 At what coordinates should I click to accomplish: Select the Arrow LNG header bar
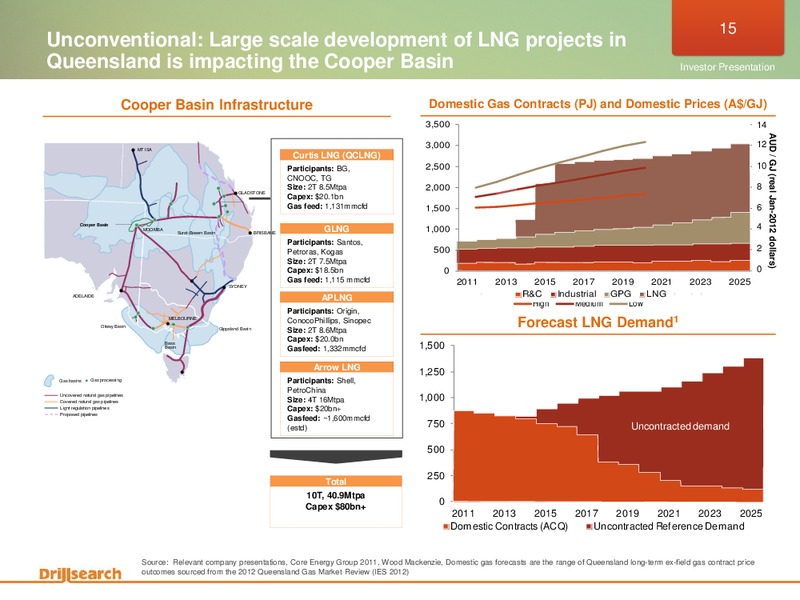336,367
